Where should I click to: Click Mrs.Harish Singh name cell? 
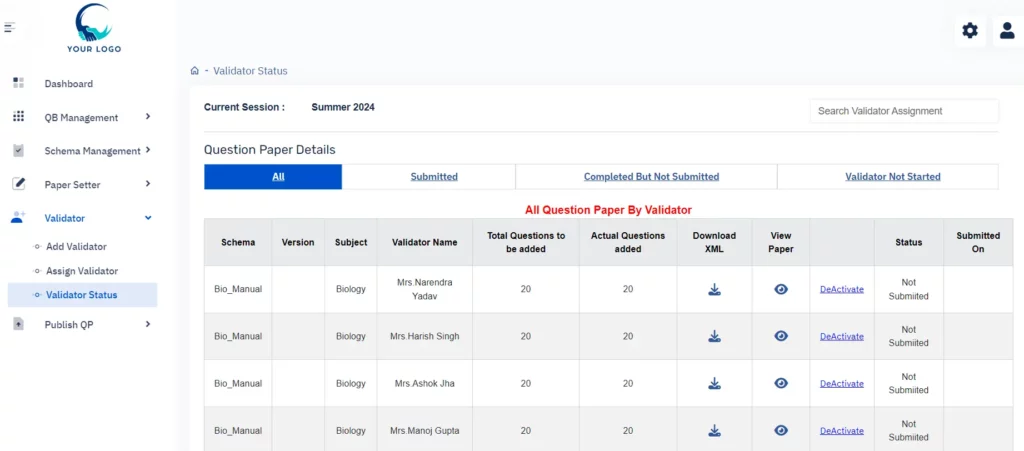424,336
